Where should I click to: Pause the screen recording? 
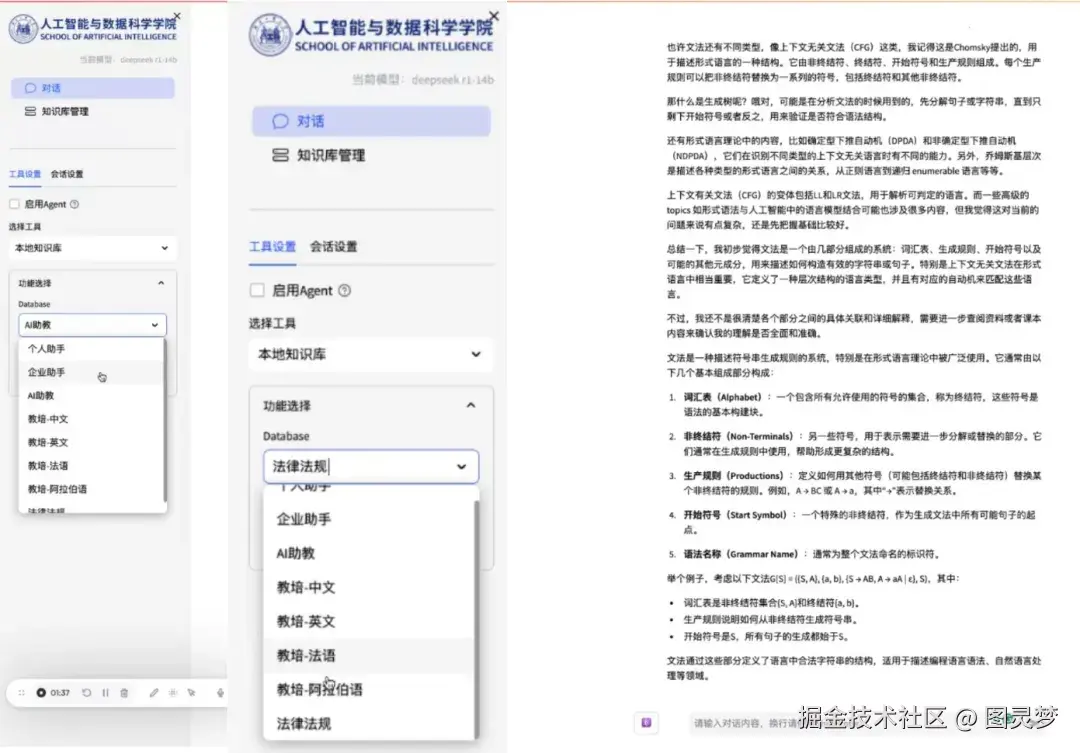105,692
